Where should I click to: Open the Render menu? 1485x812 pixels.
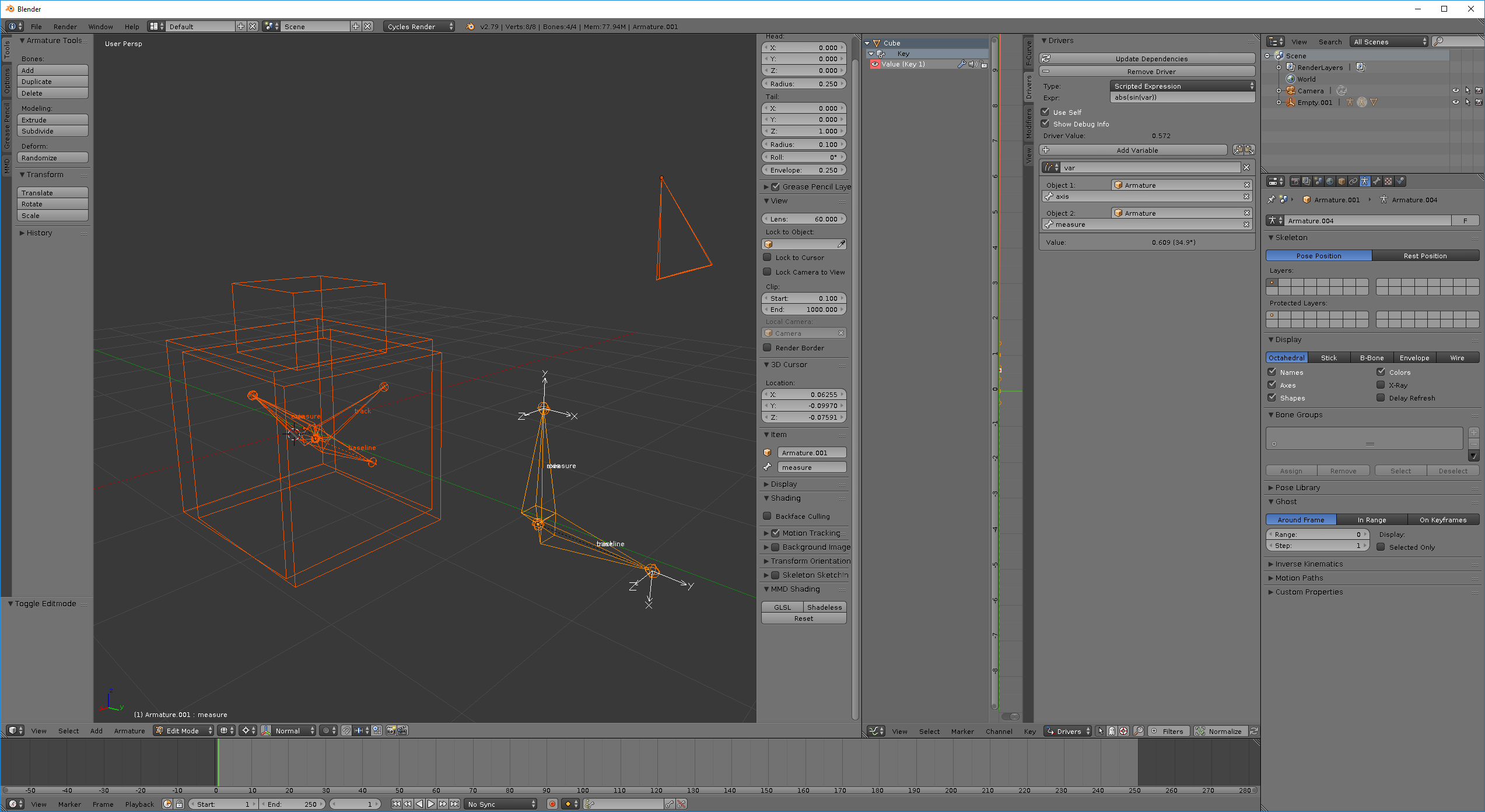[65, 26]
